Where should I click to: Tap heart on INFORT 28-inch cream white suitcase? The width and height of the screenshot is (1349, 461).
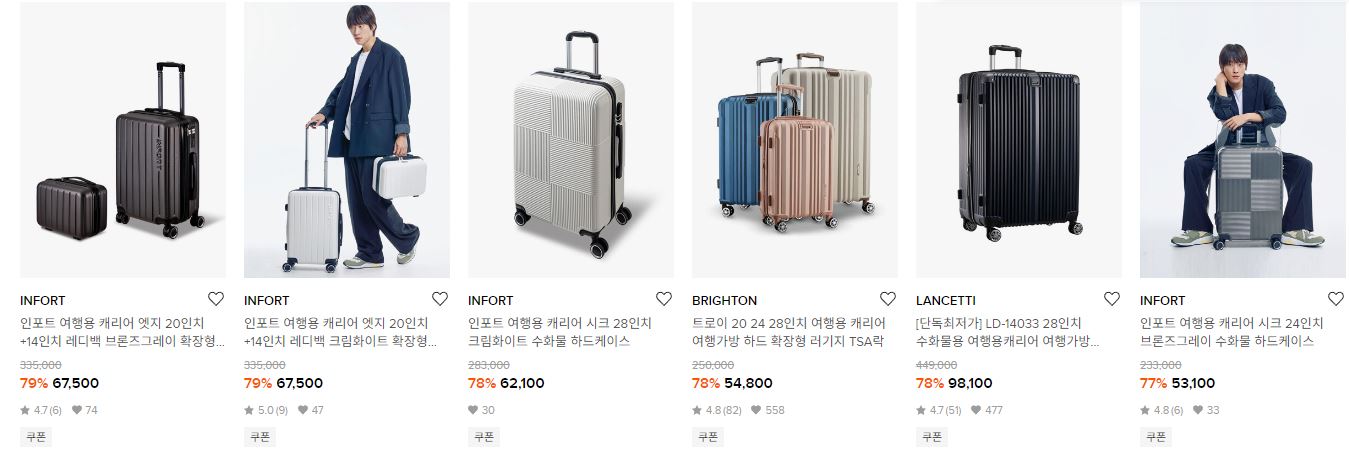[664, 299]
